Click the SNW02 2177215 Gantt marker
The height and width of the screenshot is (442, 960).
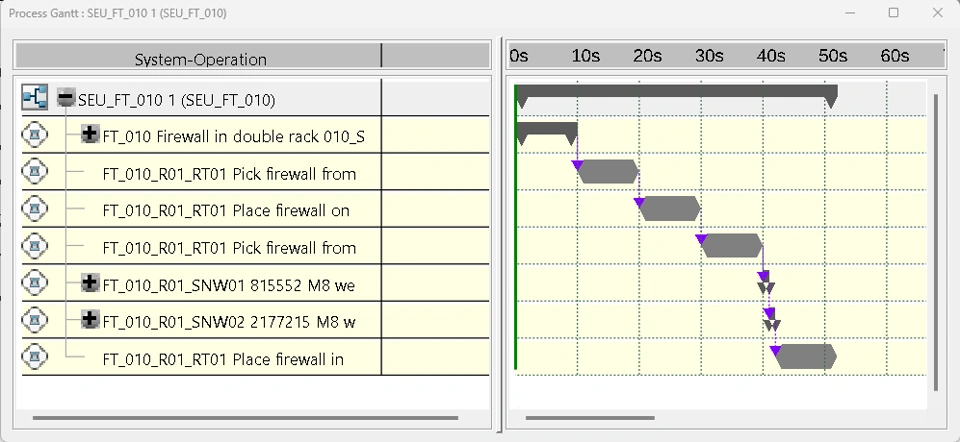click(771, 320)
